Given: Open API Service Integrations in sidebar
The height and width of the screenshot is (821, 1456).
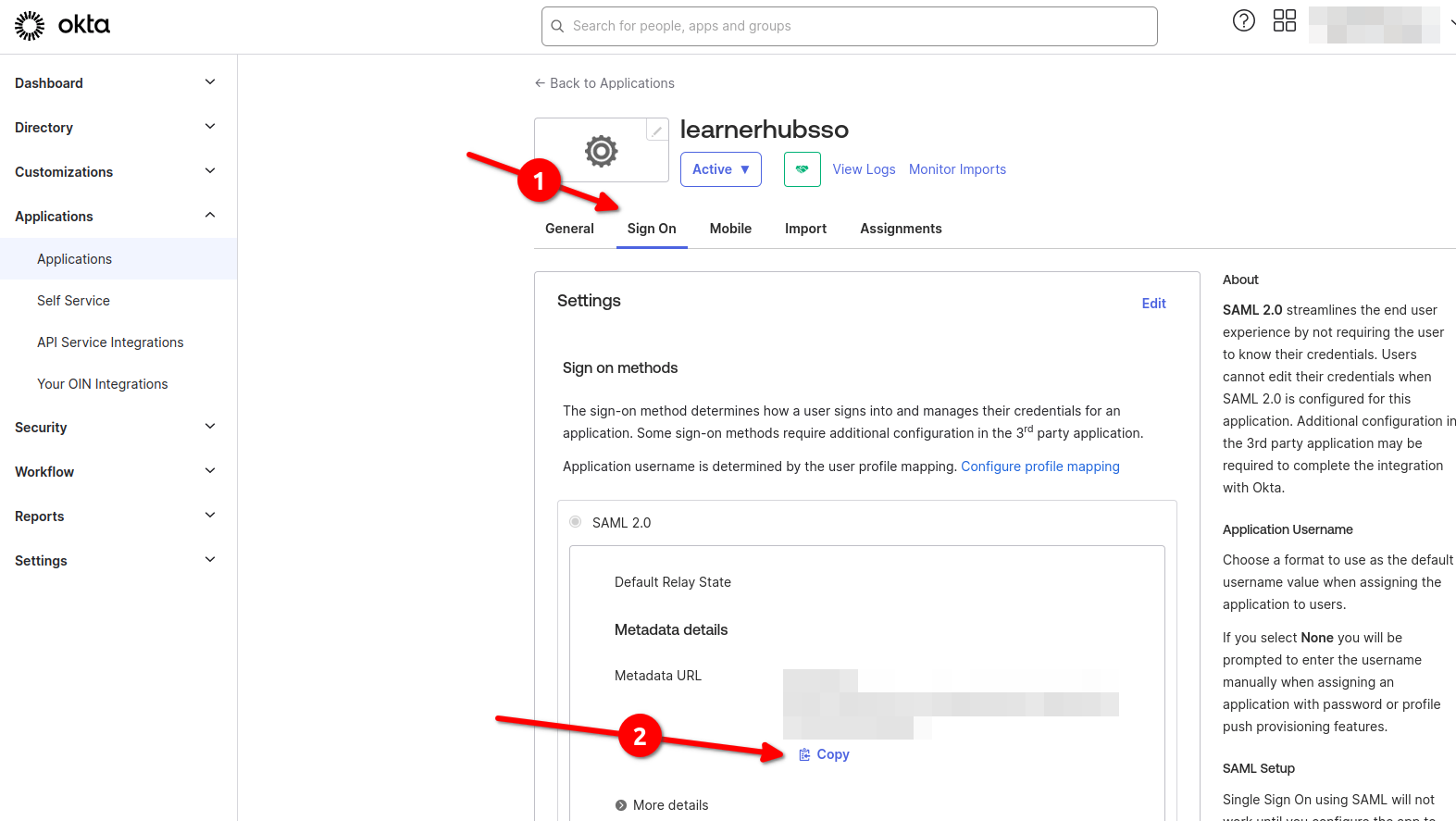Looking at the screenshot, I should 110,342.
